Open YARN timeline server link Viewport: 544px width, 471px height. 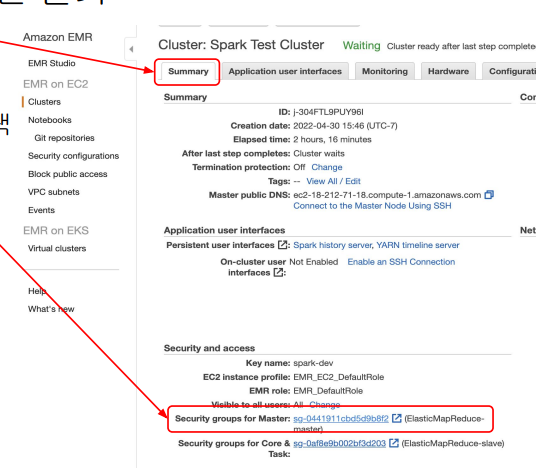tap(418, 245)
